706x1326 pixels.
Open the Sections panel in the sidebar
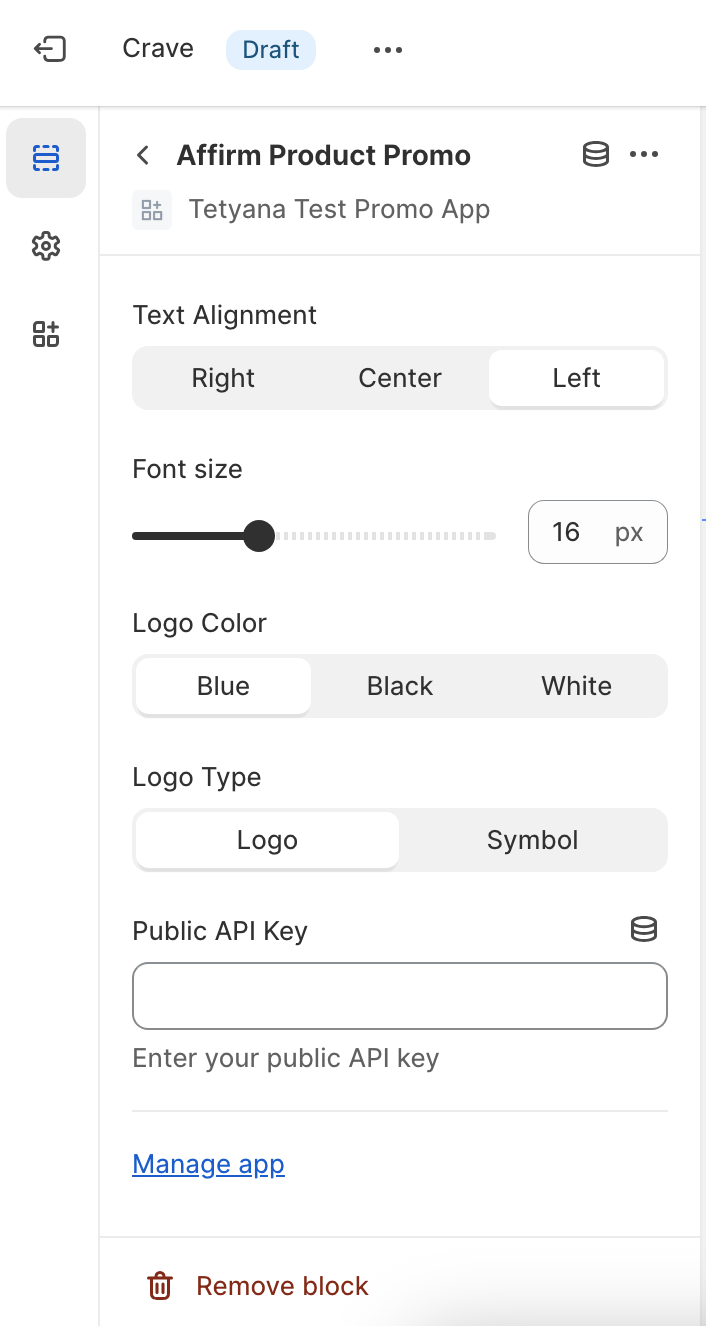coord(46,158)
